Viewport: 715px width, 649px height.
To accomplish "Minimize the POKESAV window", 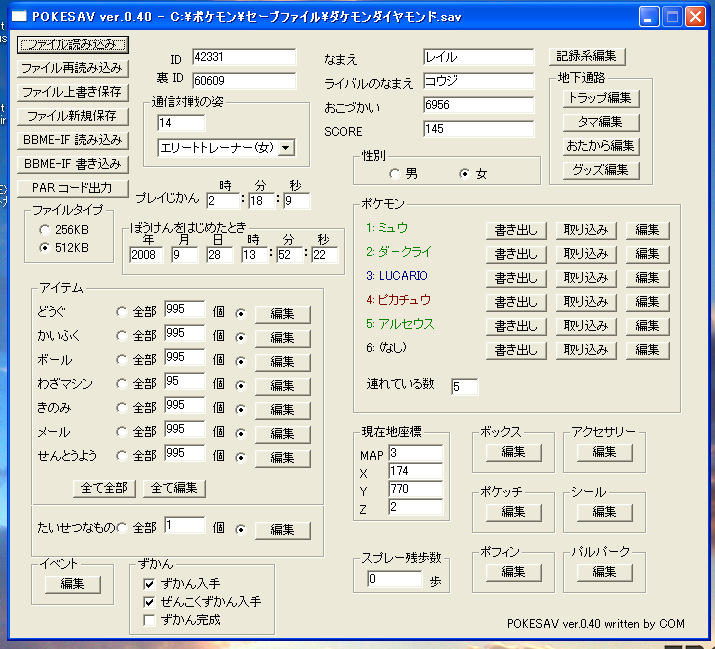I will click(648, 17).
